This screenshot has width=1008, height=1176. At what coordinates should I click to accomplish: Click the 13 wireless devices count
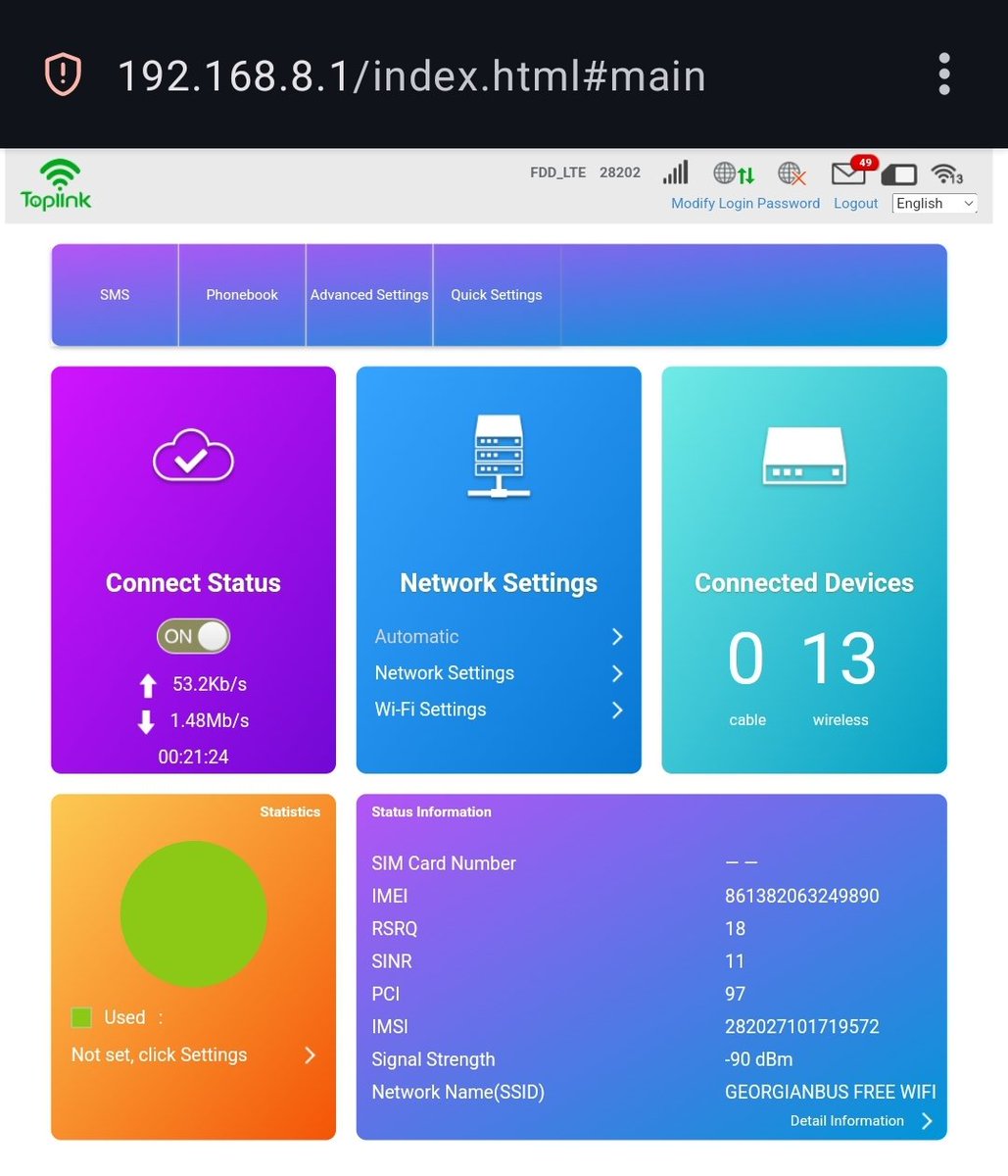(840, 659)
